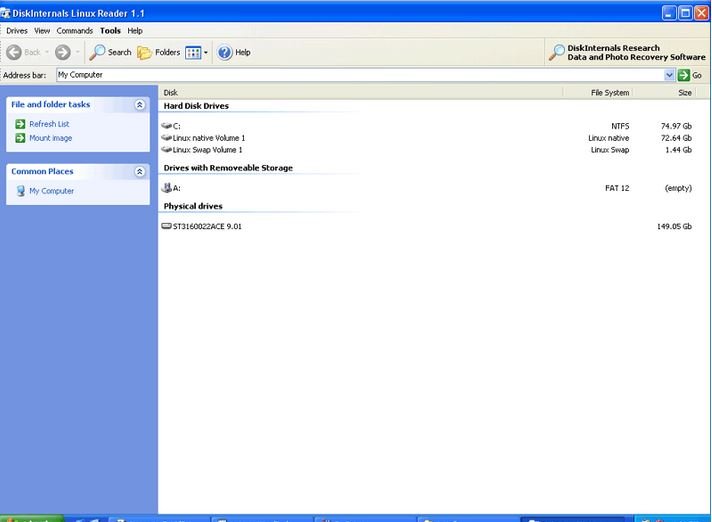The width and height of the screenshot is (712, 522).
Task: Click the Linux native Volume 1 label
Action: (209, 138)
